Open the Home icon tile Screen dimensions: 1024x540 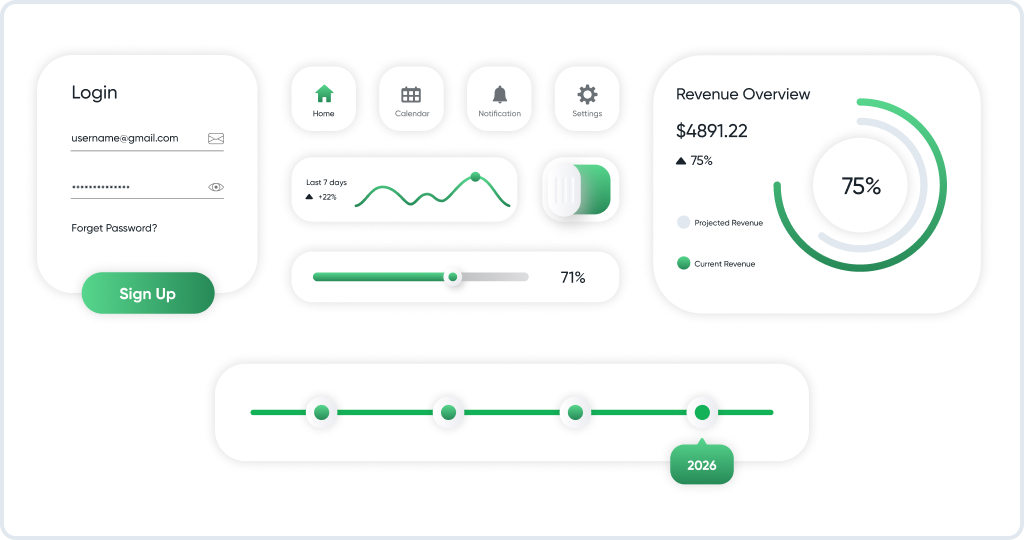click(x=323, y=99)
